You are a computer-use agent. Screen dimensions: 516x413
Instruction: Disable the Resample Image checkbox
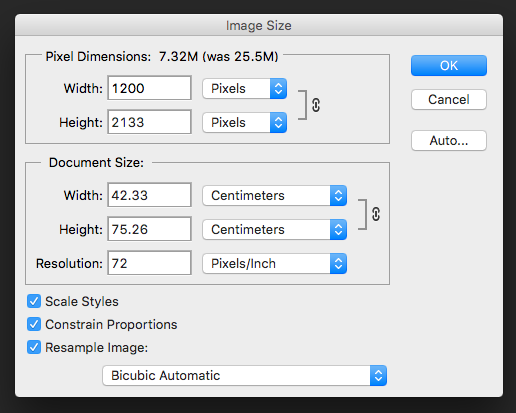[x=34, y=347]
